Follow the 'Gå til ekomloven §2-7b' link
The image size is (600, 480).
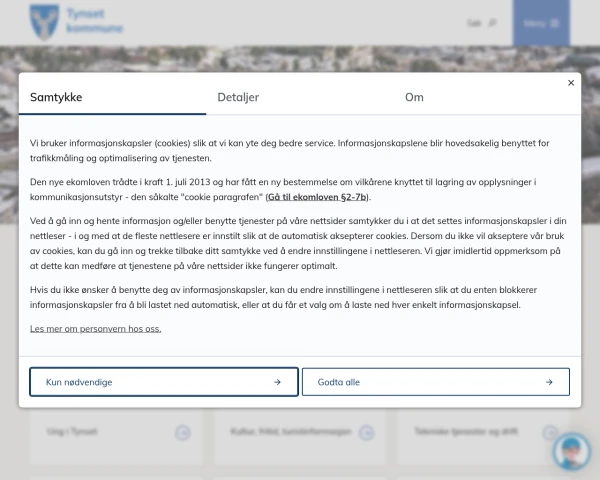coord(317,197)
